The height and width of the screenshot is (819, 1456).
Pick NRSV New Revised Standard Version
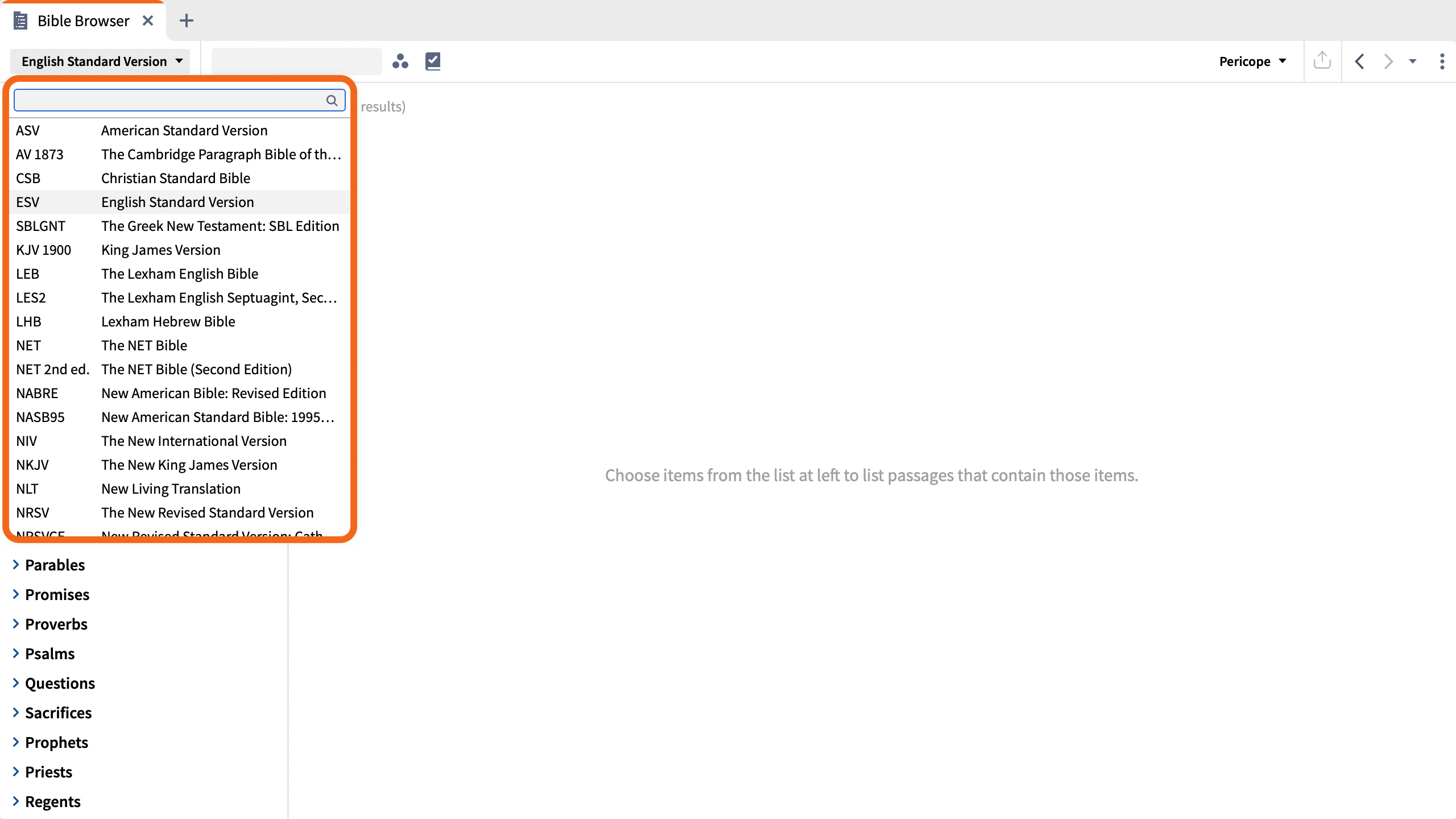coord(180,512)
